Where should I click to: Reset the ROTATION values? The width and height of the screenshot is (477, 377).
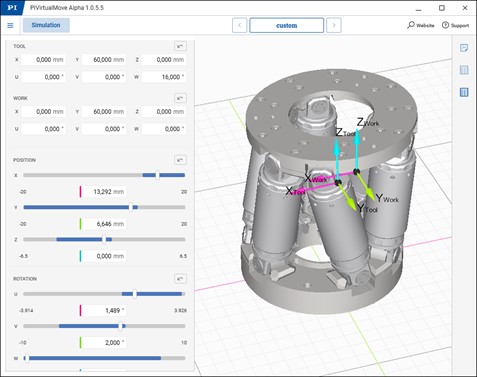tap(180, 279)
